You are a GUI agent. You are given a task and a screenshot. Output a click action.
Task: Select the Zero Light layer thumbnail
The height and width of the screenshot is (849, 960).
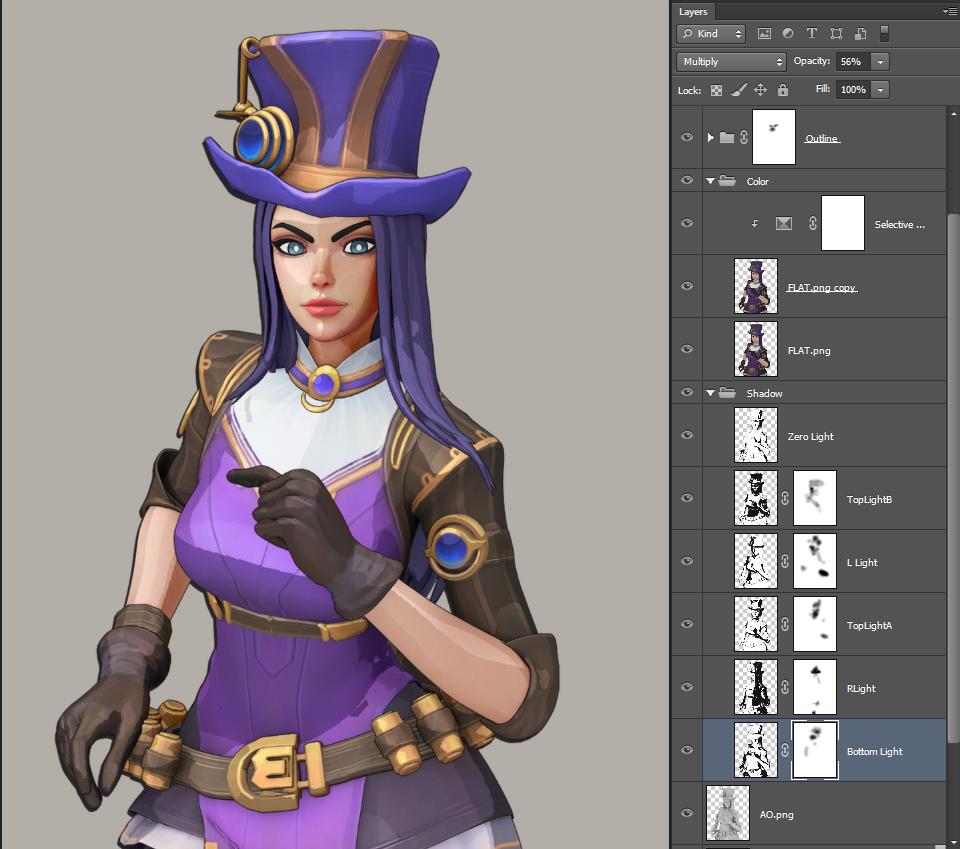click(x=756, y=435)
